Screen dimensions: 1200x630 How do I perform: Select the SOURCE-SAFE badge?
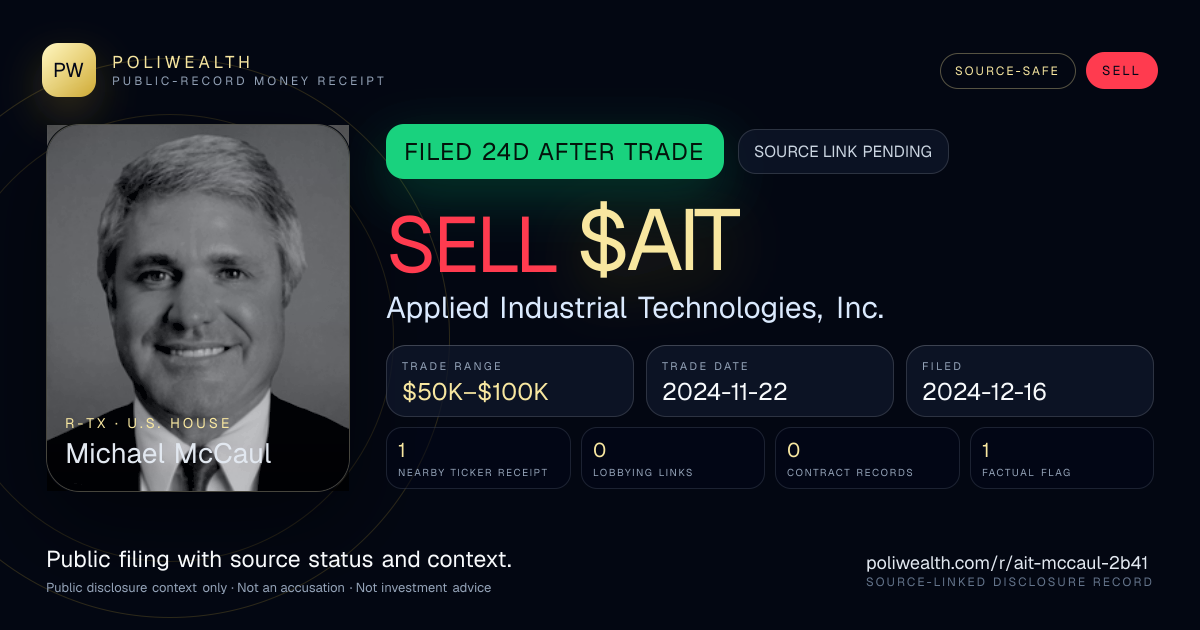1007,71
